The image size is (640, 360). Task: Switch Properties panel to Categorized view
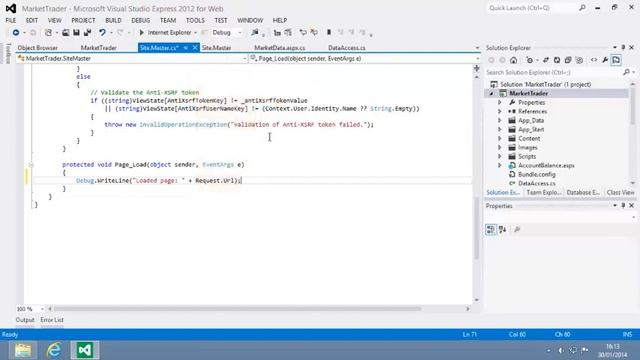pos(491,229)
